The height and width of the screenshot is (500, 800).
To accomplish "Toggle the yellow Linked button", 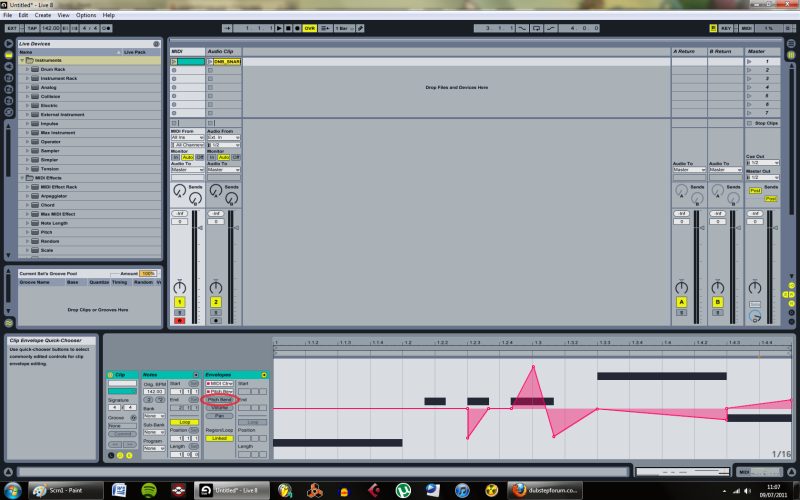I will pos(219,438).
